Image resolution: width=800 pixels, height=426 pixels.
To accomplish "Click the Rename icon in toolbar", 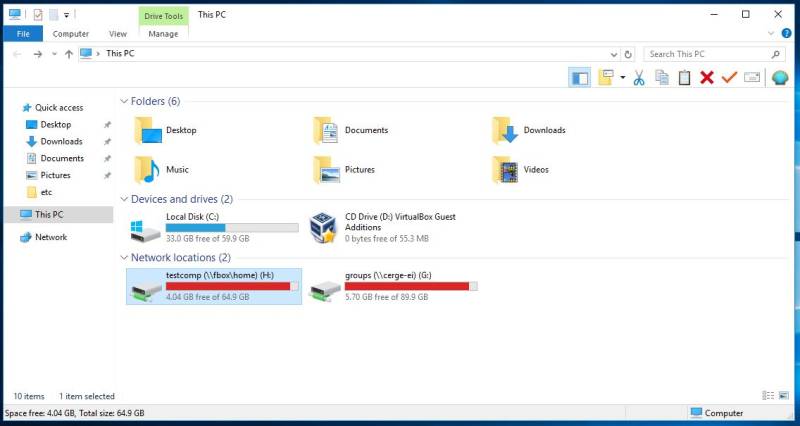I will click(x=752, y=78).
